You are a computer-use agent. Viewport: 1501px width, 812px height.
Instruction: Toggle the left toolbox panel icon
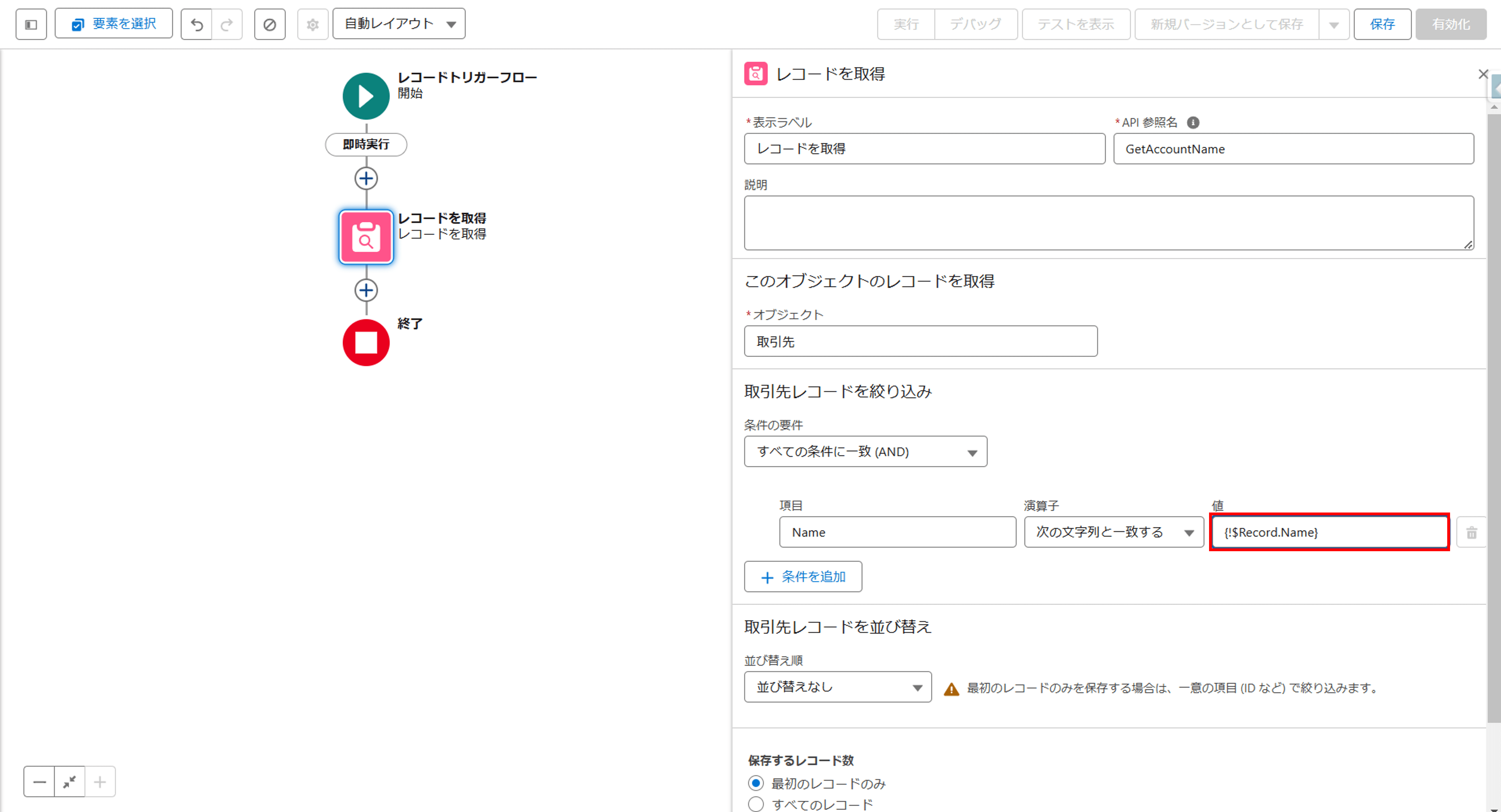[31, 24]
